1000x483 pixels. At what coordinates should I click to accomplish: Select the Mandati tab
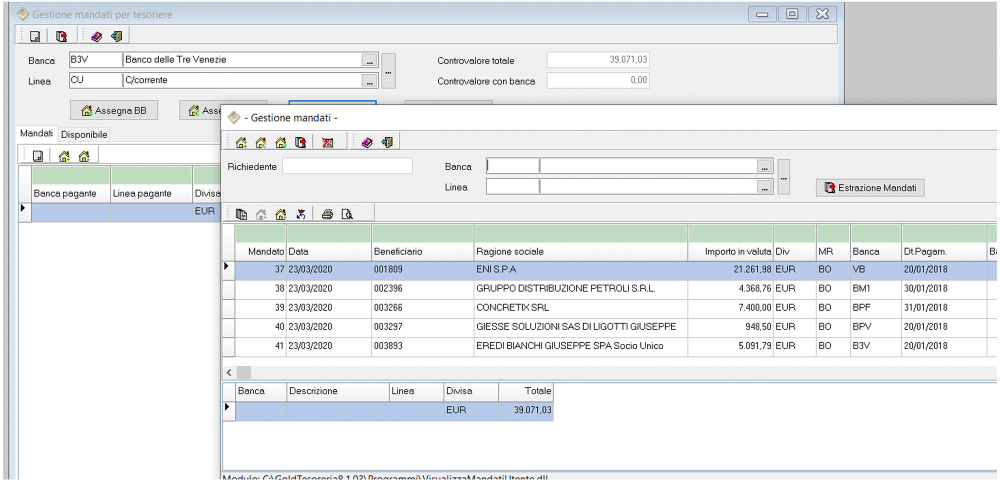pos(37,134)
